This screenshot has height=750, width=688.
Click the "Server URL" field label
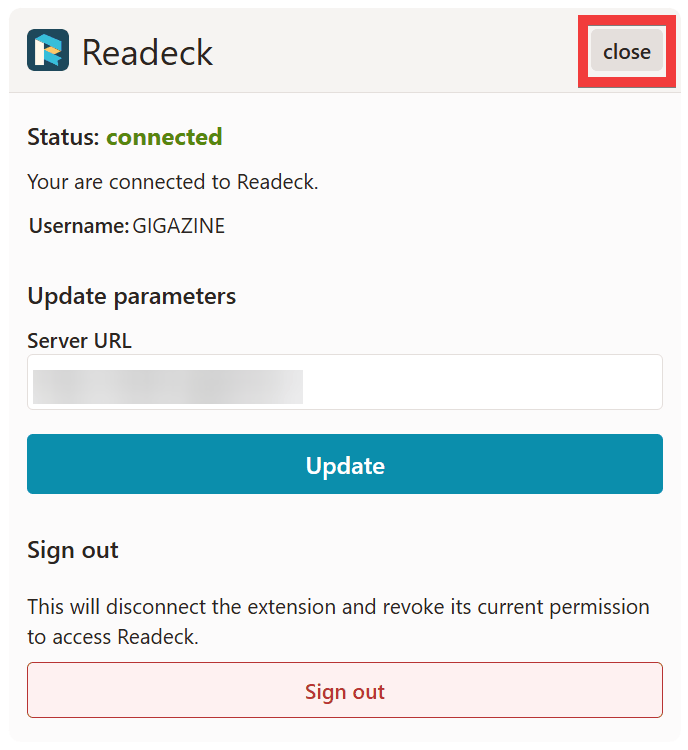[x=79, y=340]
